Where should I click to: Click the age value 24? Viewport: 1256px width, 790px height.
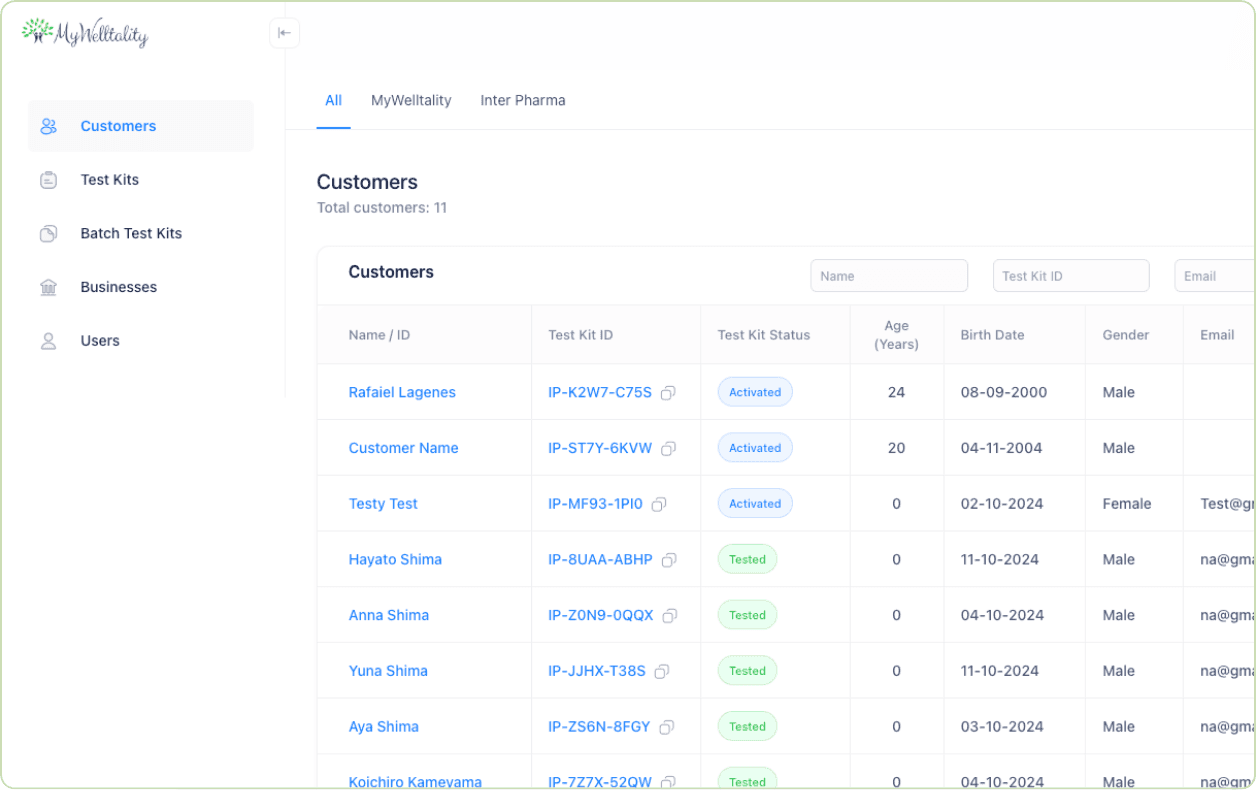pyautogui.click(x=896, y=392)
